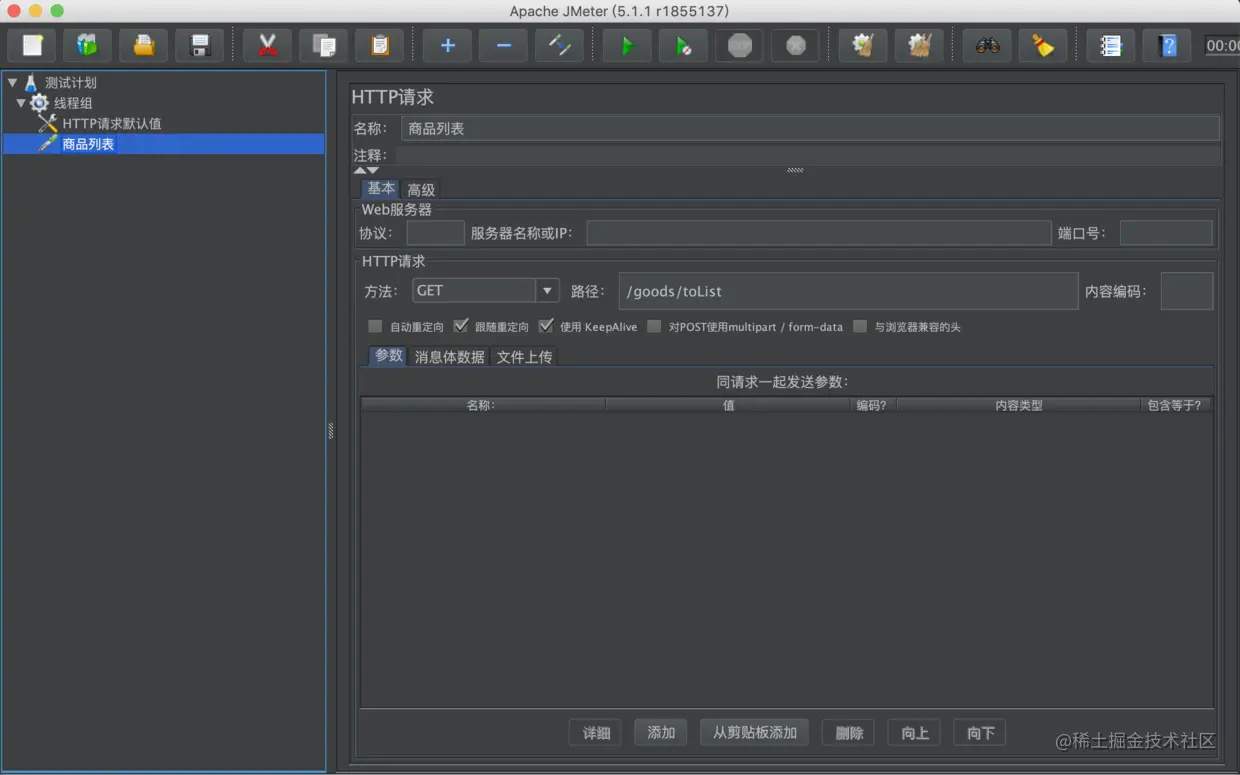The height and width of the screenshot is (775, 1240).
Task: Click the dropper icon of 商品列表
Action: tap(48, 144)
